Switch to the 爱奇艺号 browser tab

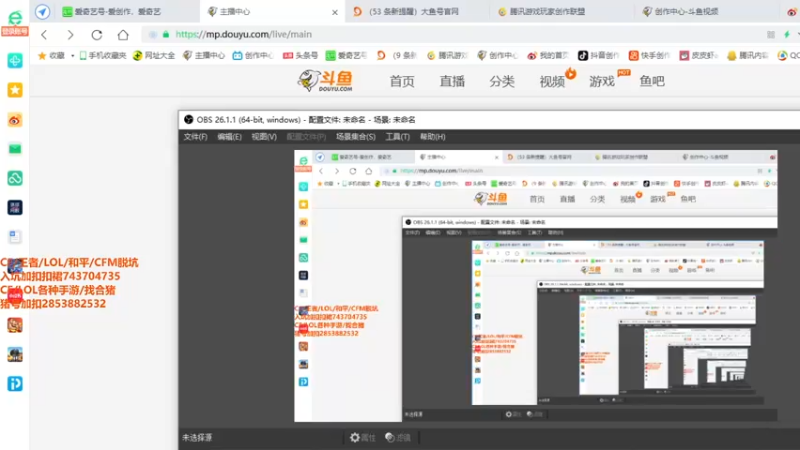point(117,11)
